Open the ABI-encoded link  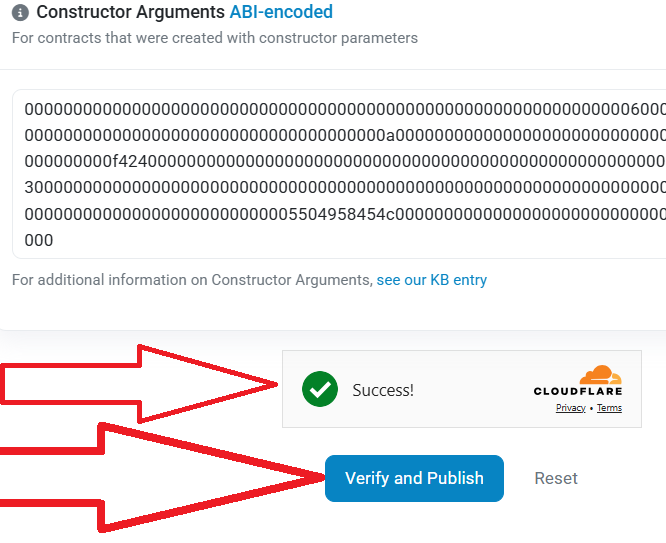click(281, 12)
